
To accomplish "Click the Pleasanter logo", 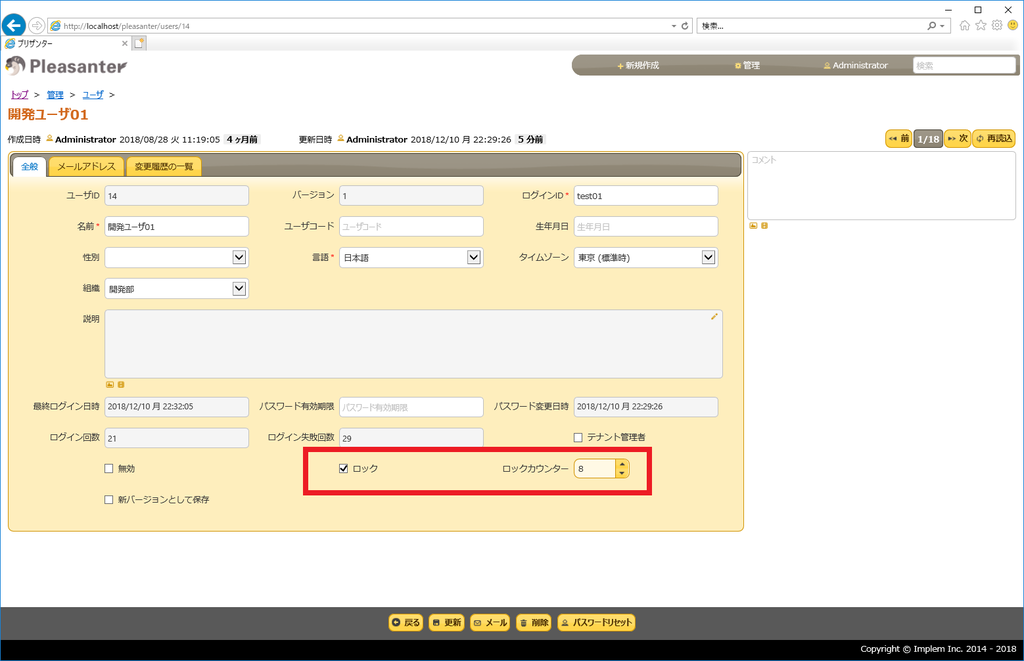I will pos(66,66).
